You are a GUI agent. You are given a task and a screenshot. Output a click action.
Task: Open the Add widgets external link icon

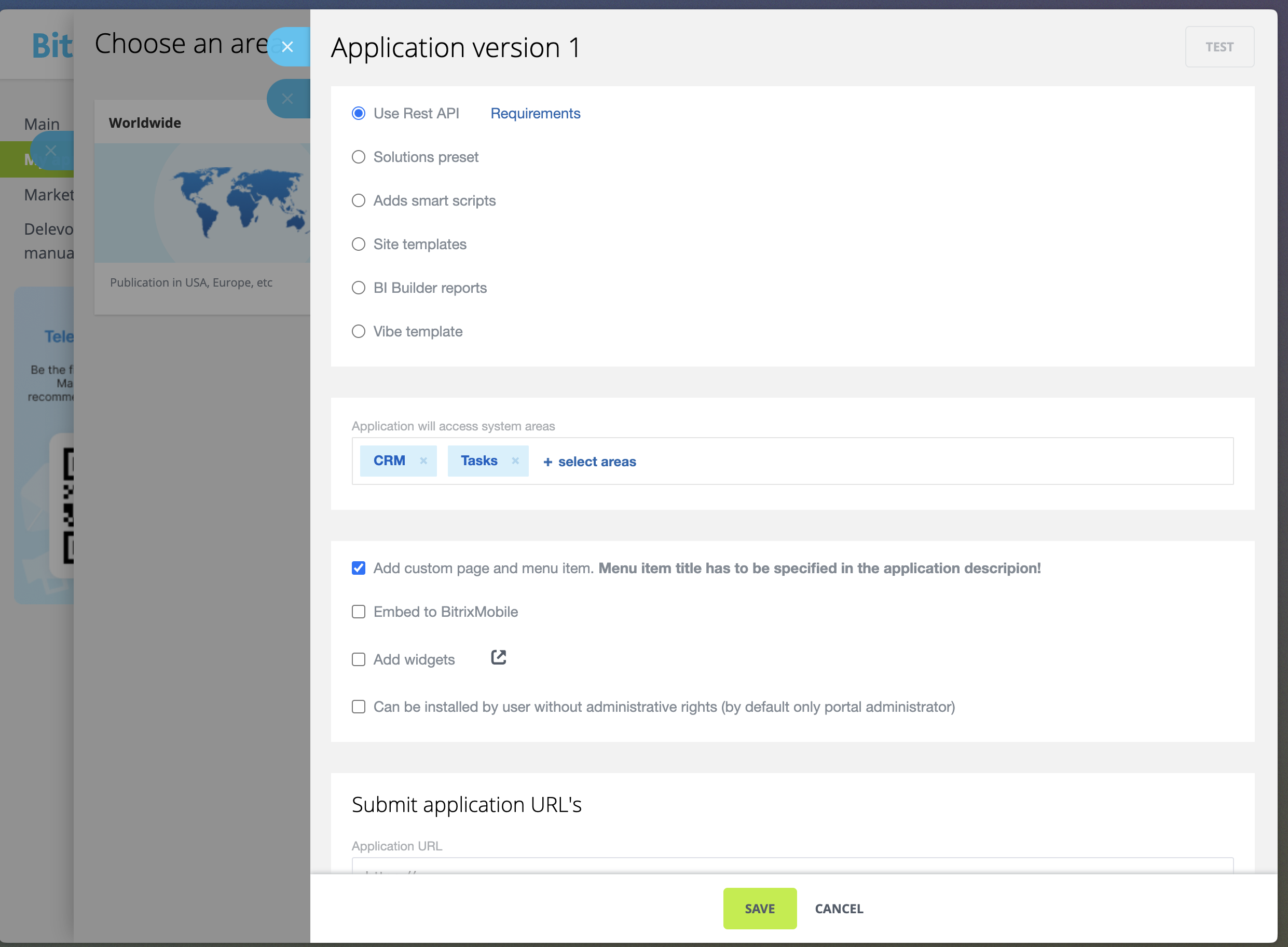[499, 657]
